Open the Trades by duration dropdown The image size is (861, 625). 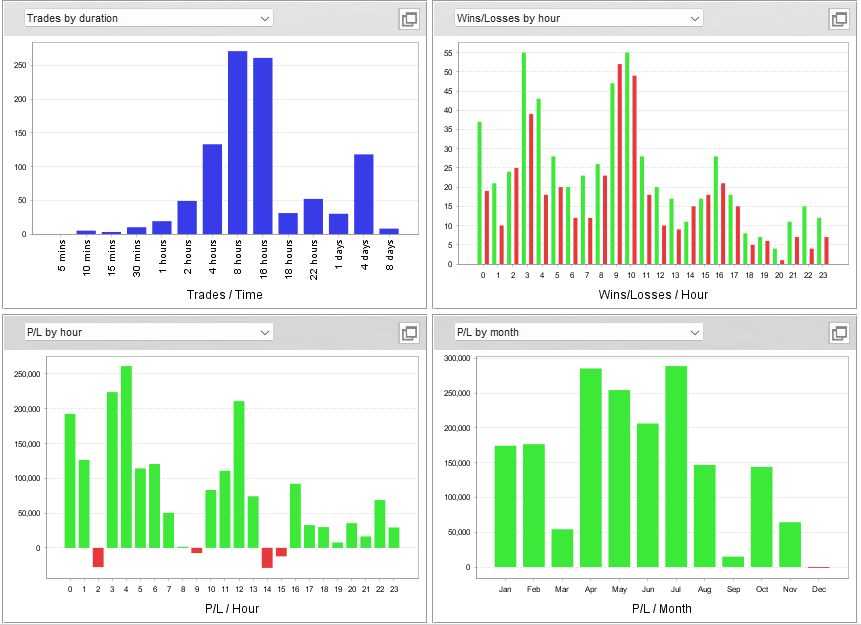(149, 18)
